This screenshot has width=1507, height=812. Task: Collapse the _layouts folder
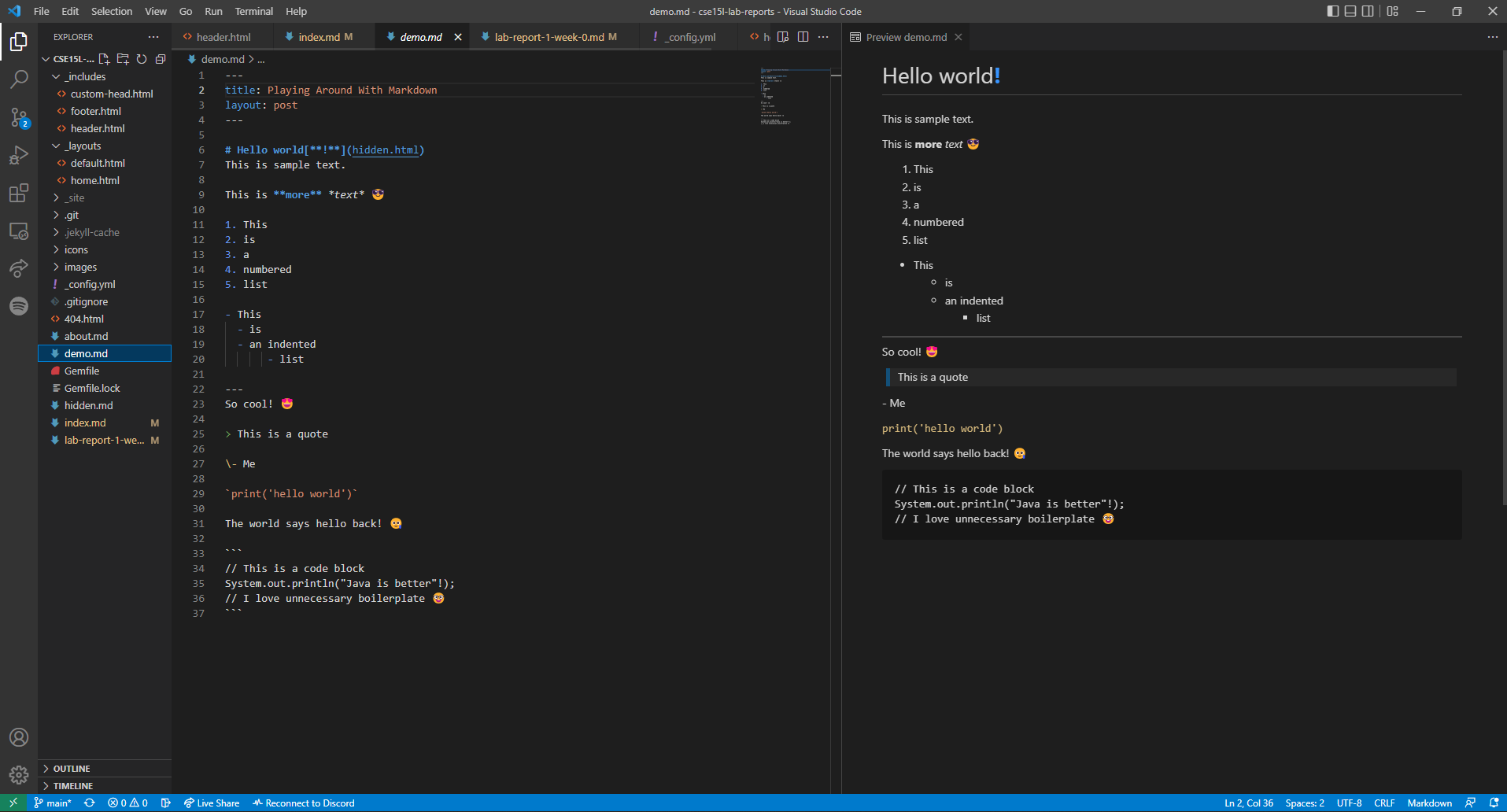(83, 146)
